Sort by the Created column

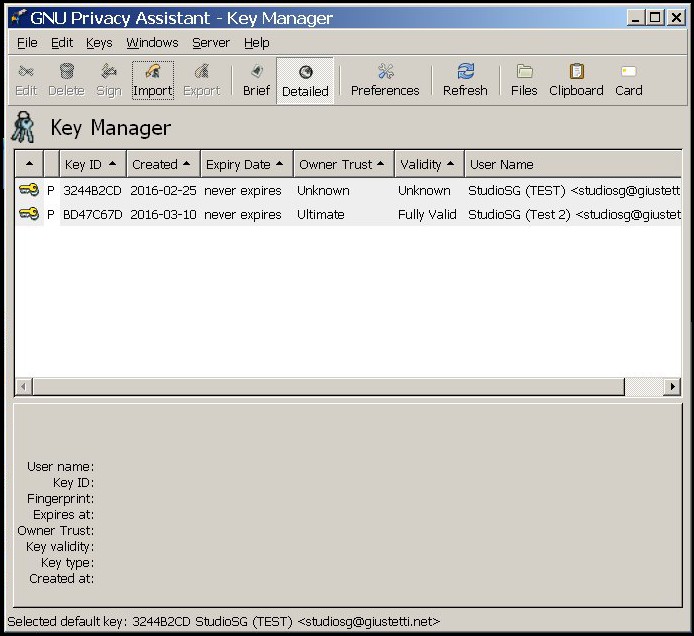163,164
